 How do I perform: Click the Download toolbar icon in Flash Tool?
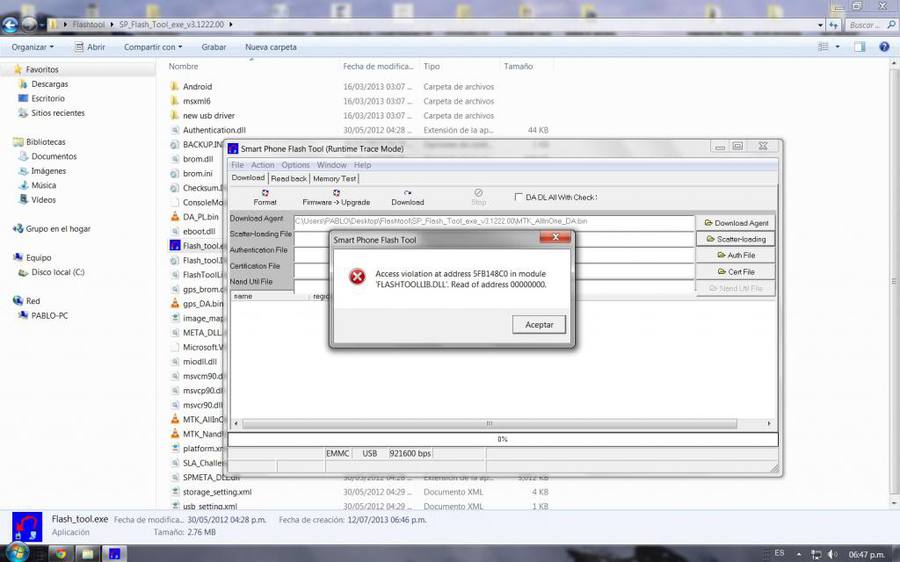tap(408, 197)
